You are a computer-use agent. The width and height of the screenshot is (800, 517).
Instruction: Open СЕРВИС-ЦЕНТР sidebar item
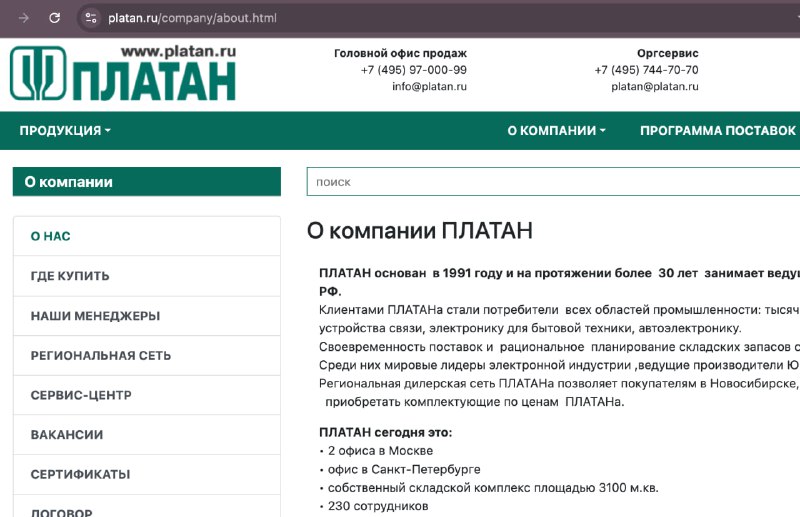click(x=147, y=395)
